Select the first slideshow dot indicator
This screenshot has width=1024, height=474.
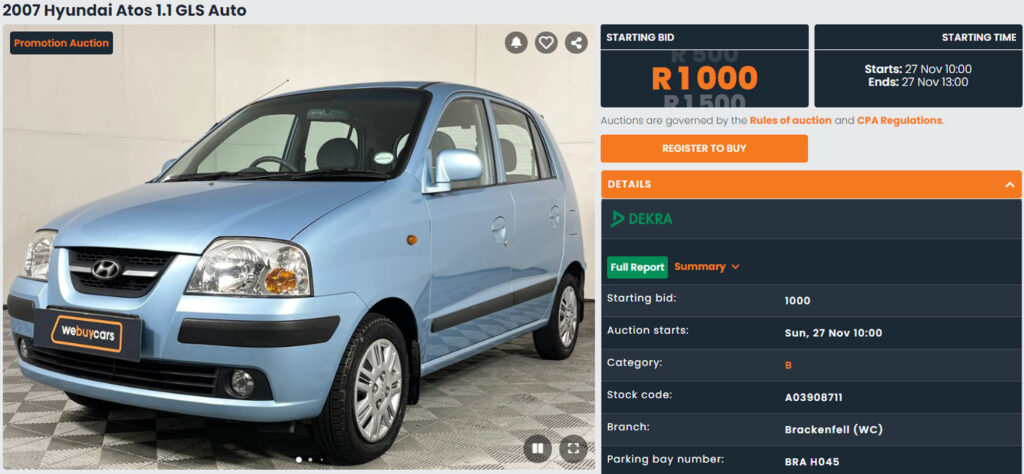pos(299,460)
